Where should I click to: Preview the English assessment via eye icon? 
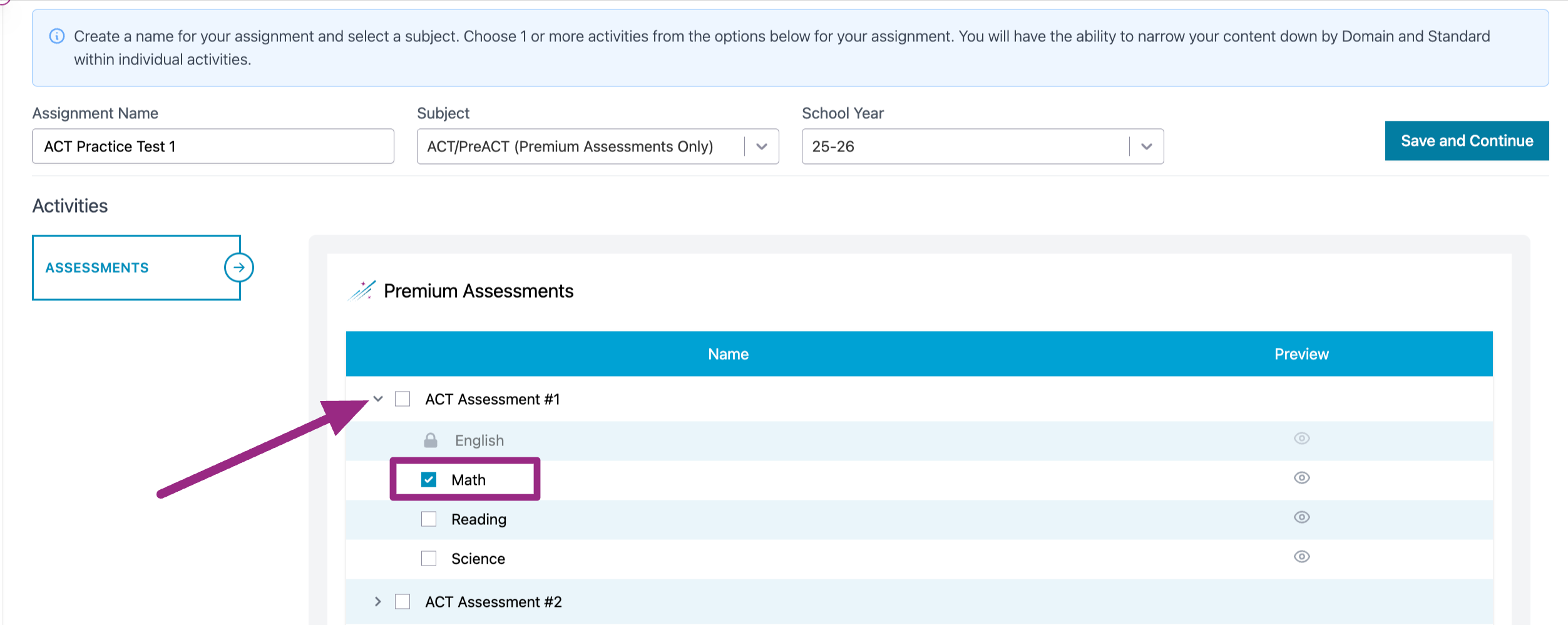pos(1302,439)
